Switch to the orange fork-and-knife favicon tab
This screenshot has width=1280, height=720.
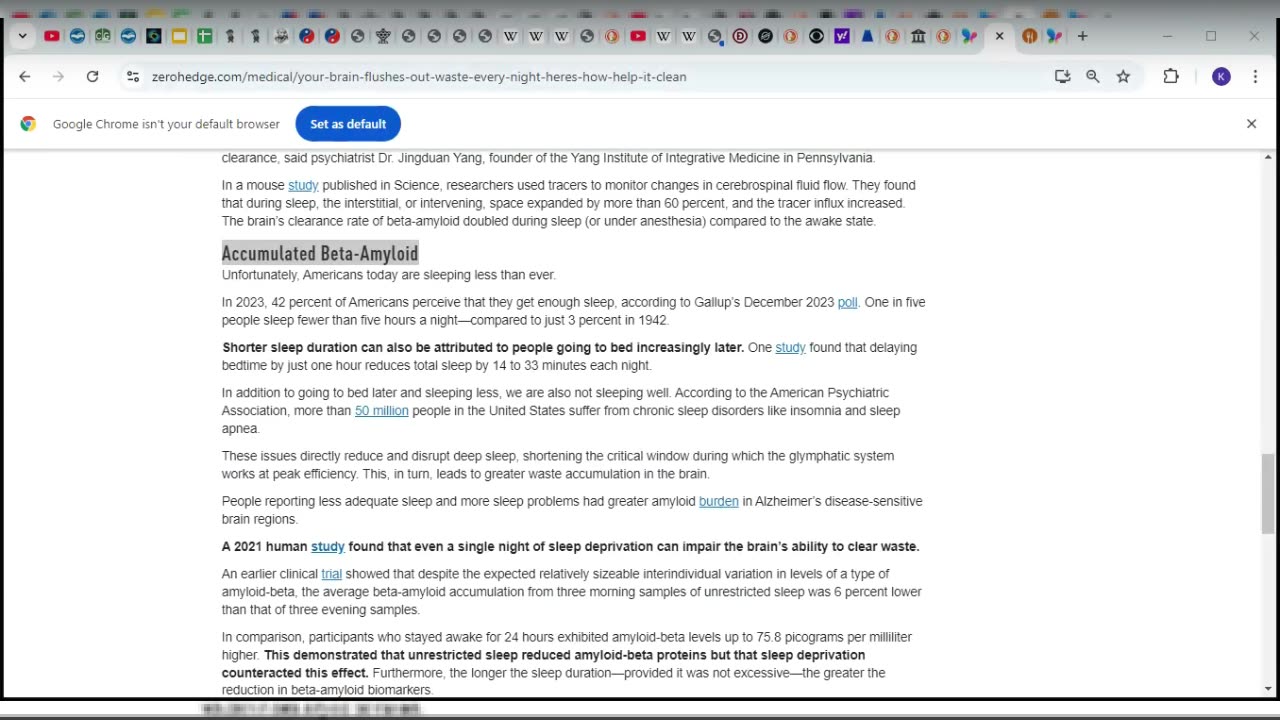1029,36
